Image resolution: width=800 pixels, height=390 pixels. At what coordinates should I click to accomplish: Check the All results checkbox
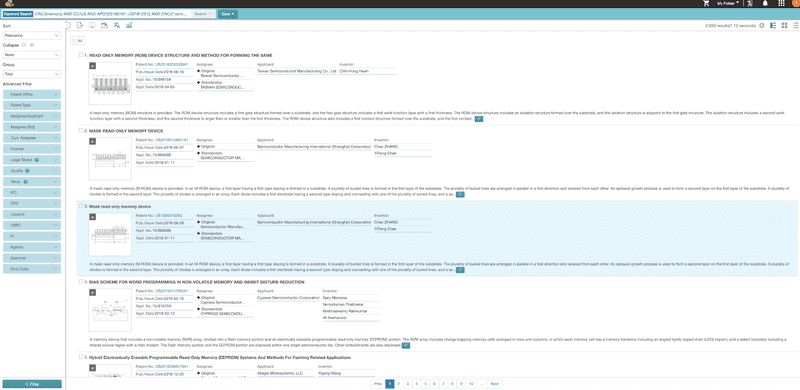pos(75,40)
